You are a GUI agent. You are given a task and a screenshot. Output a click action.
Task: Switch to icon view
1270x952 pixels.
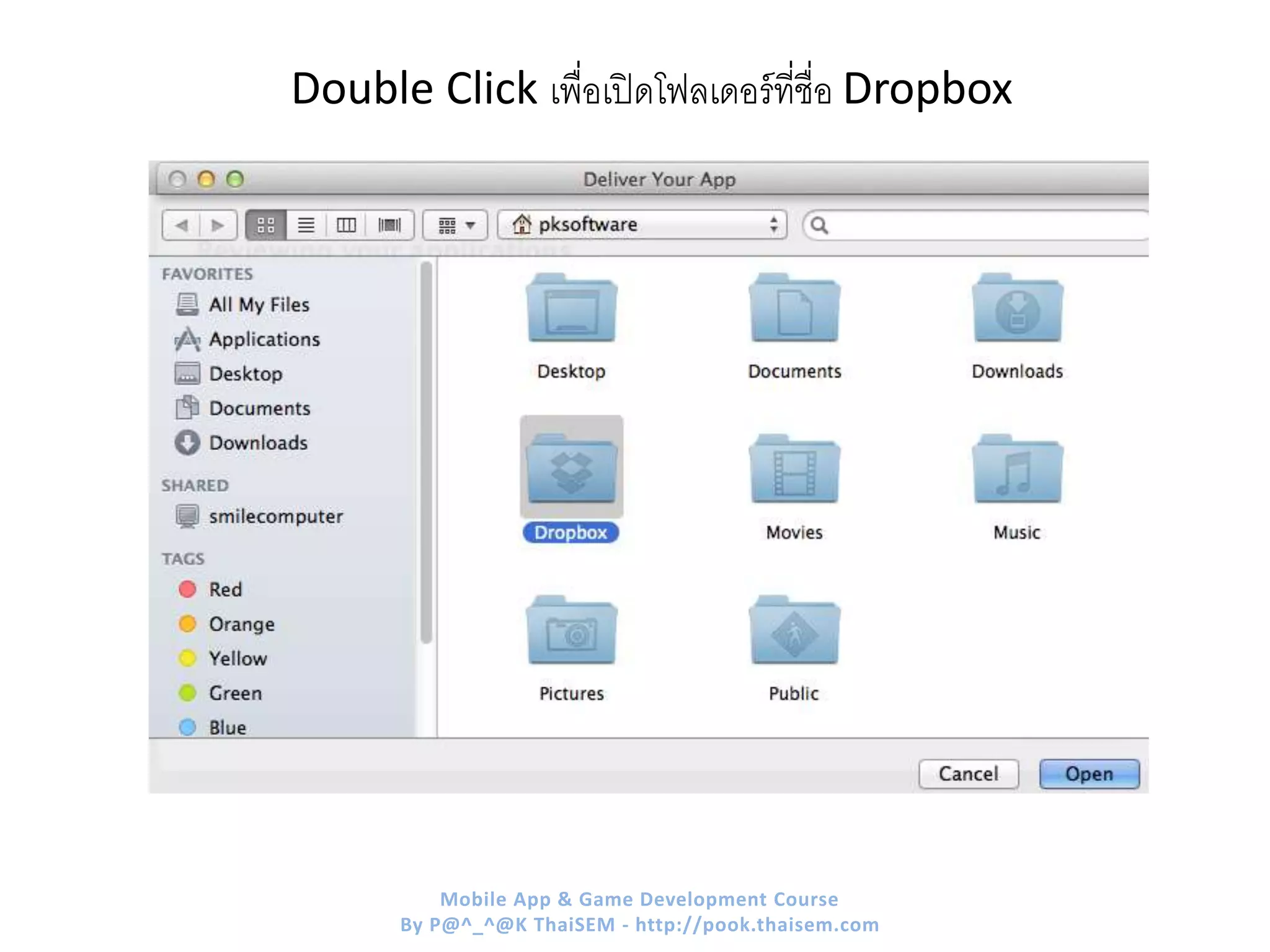(x=265, y=225)
